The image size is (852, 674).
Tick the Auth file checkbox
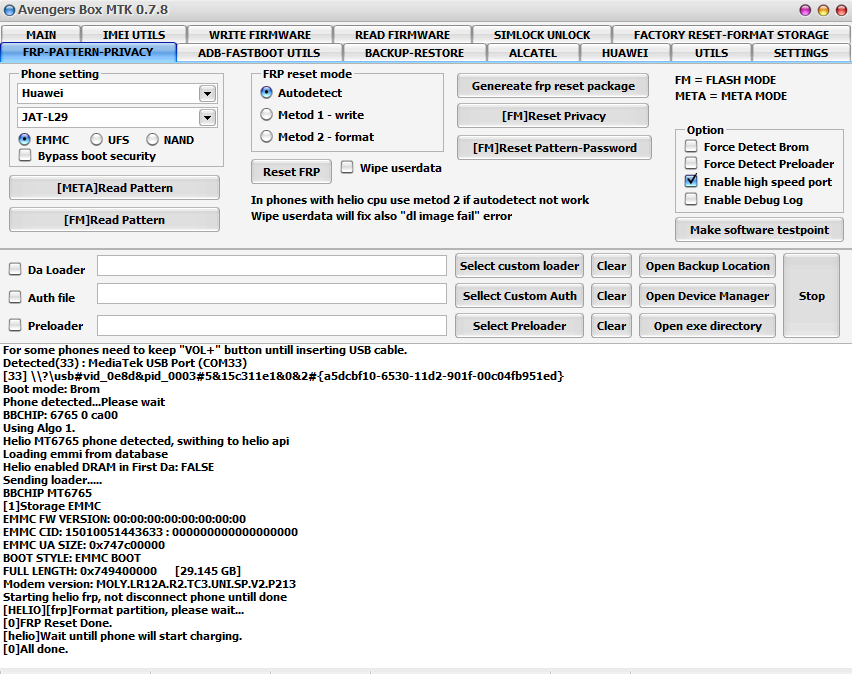(15, 297)
